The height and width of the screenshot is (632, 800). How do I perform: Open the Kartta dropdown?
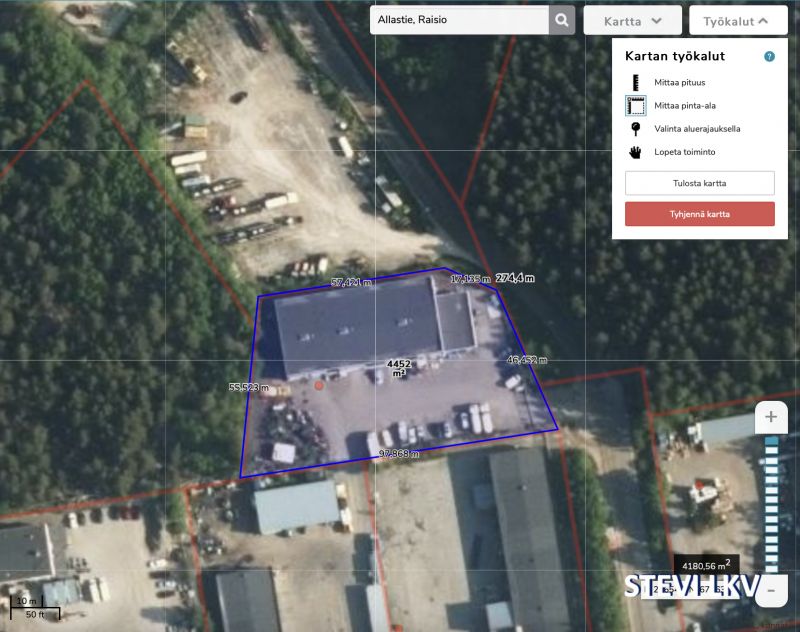(632, 20)
